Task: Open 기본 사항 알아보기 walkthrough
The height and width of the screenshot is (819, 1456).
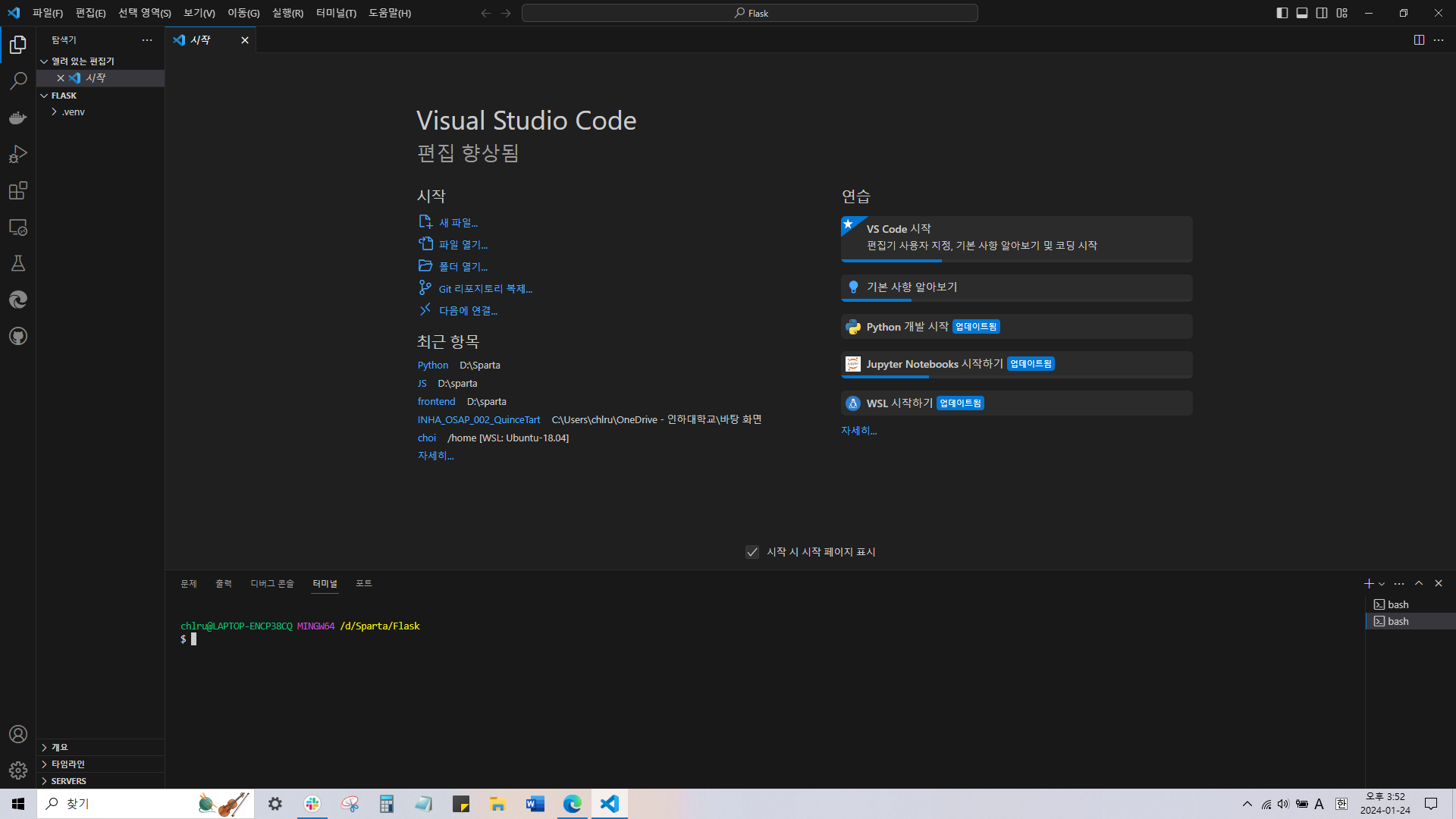Action: click(x=1016, y=288)
